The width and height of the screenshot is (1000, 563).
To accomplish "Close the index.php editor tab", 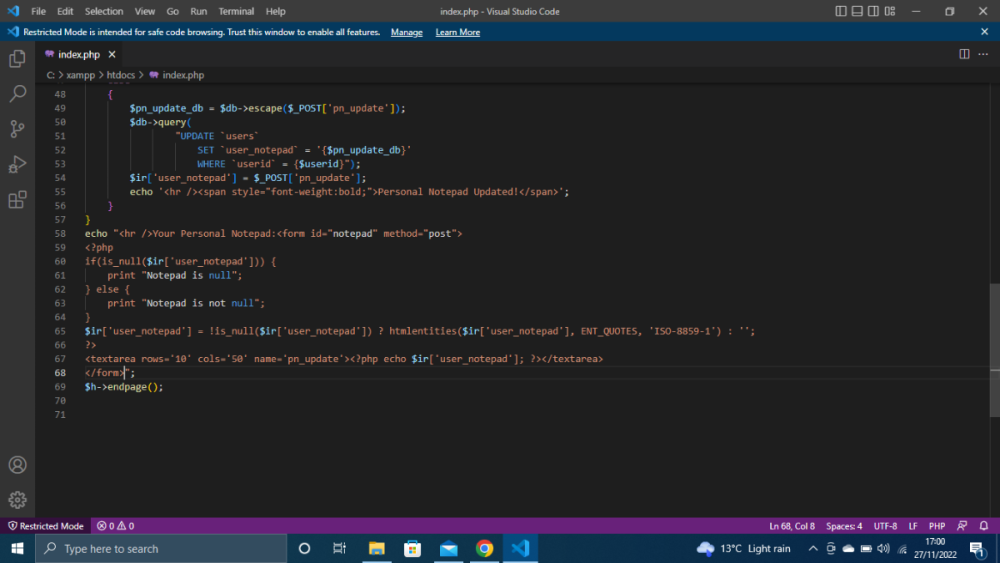I will pos(112,54).
